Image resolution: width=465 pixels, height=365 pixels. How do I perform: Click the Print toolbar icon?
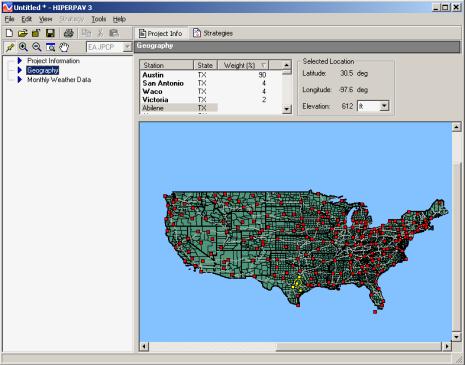pyautogui.click(x=69, y=33)
